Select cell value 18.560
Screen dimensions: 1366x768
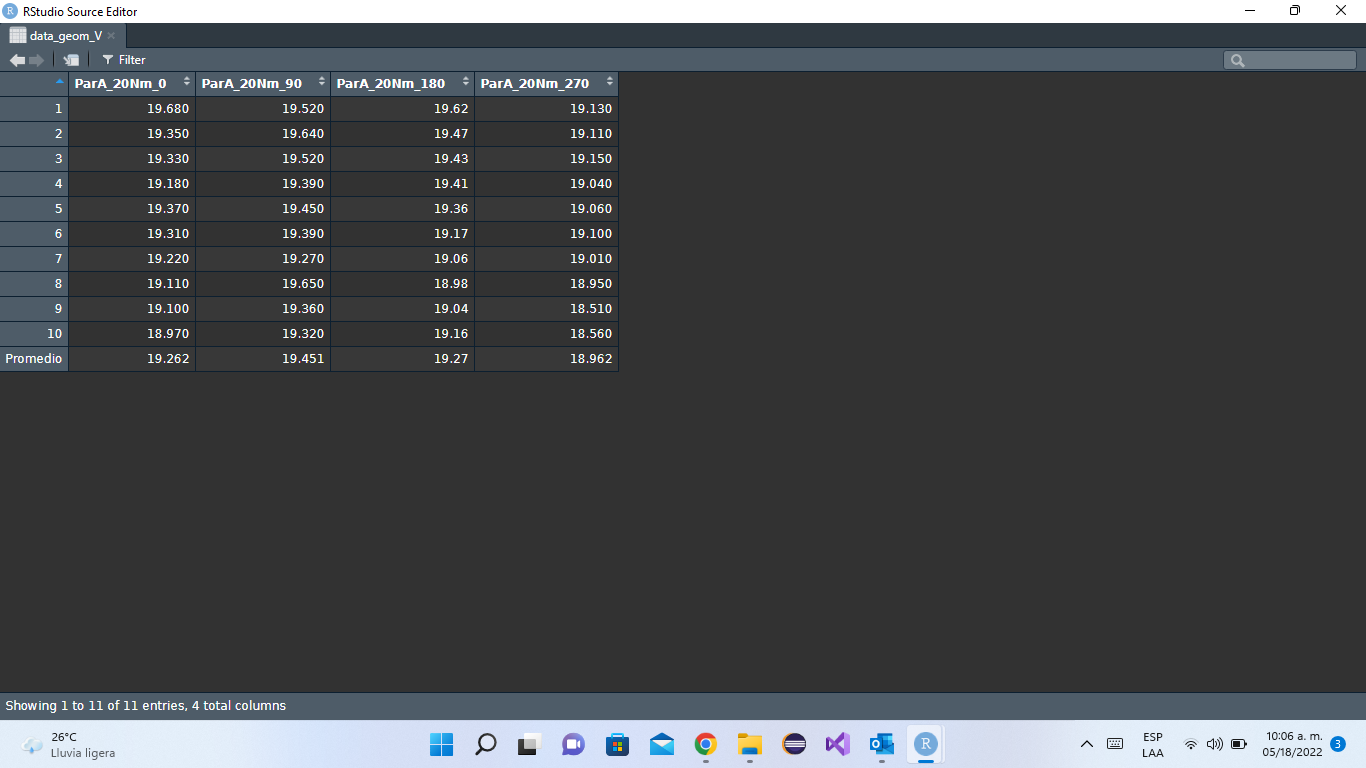(x=591, y=334)
